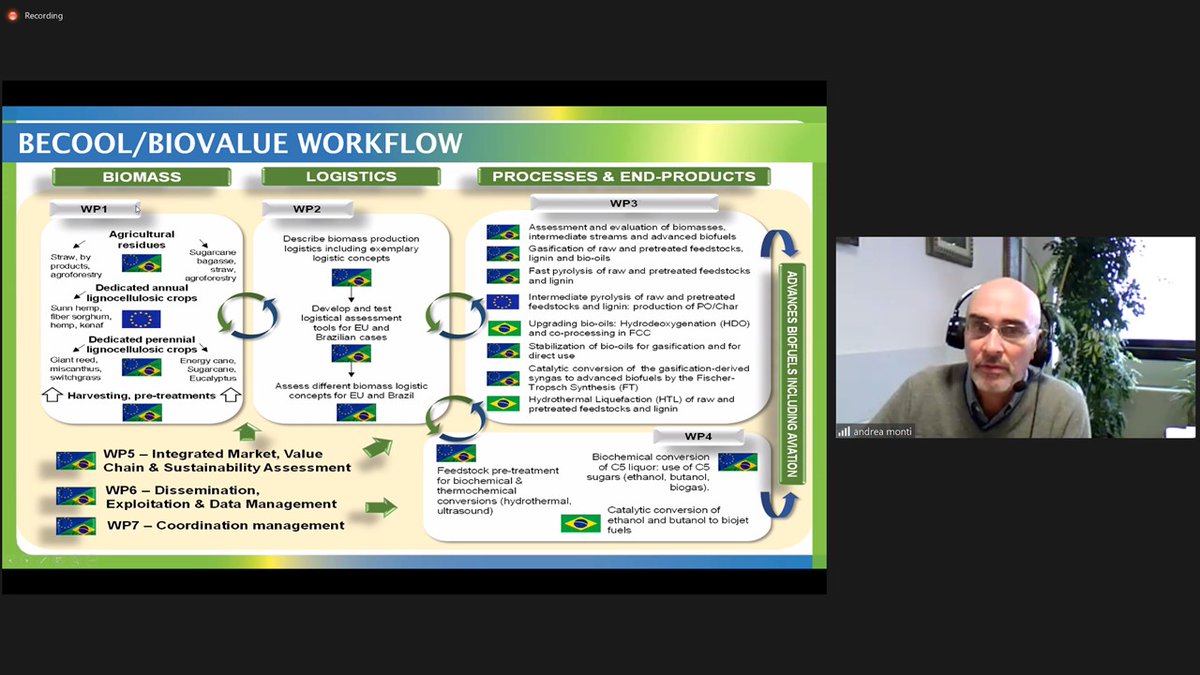
Task: Click the flag above Feedstock pre-treatment text
Action: click(456, 452)
